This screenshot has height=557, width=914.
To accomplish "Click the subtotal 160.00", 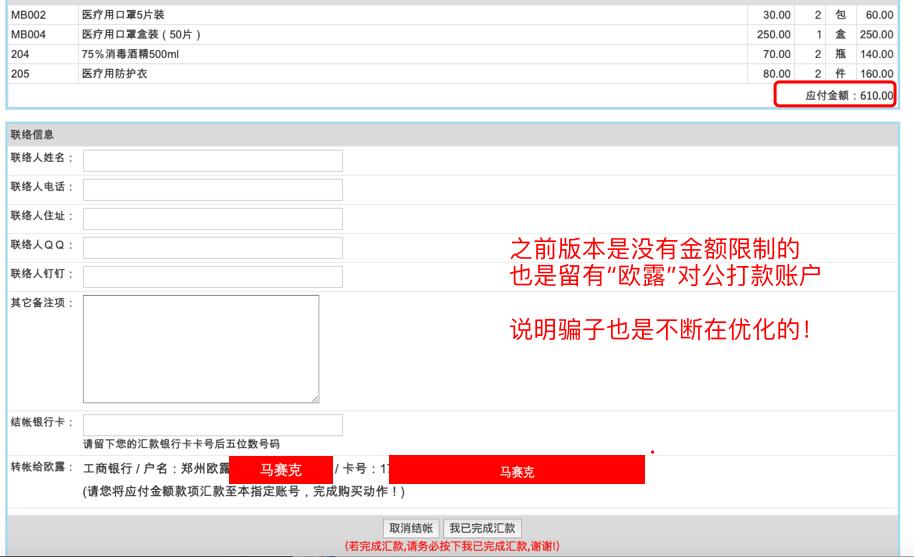I will coord(876,74).
